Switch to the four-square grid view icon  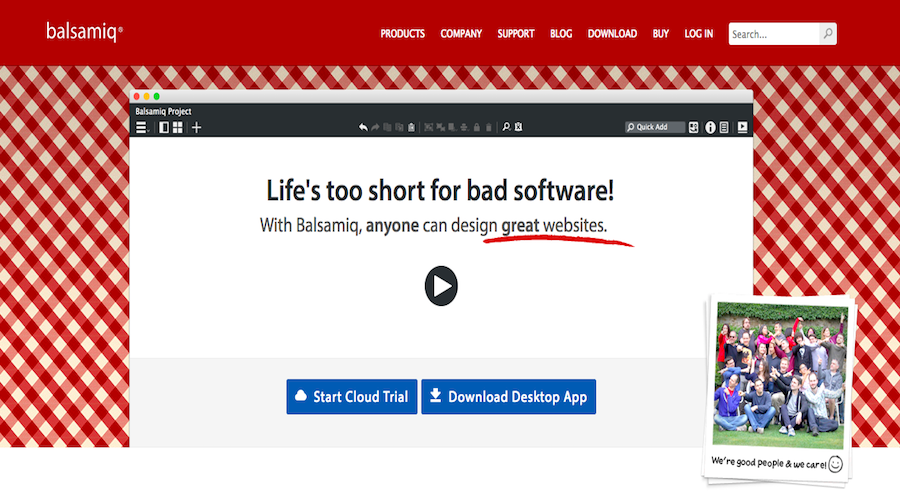pos(178,127)
